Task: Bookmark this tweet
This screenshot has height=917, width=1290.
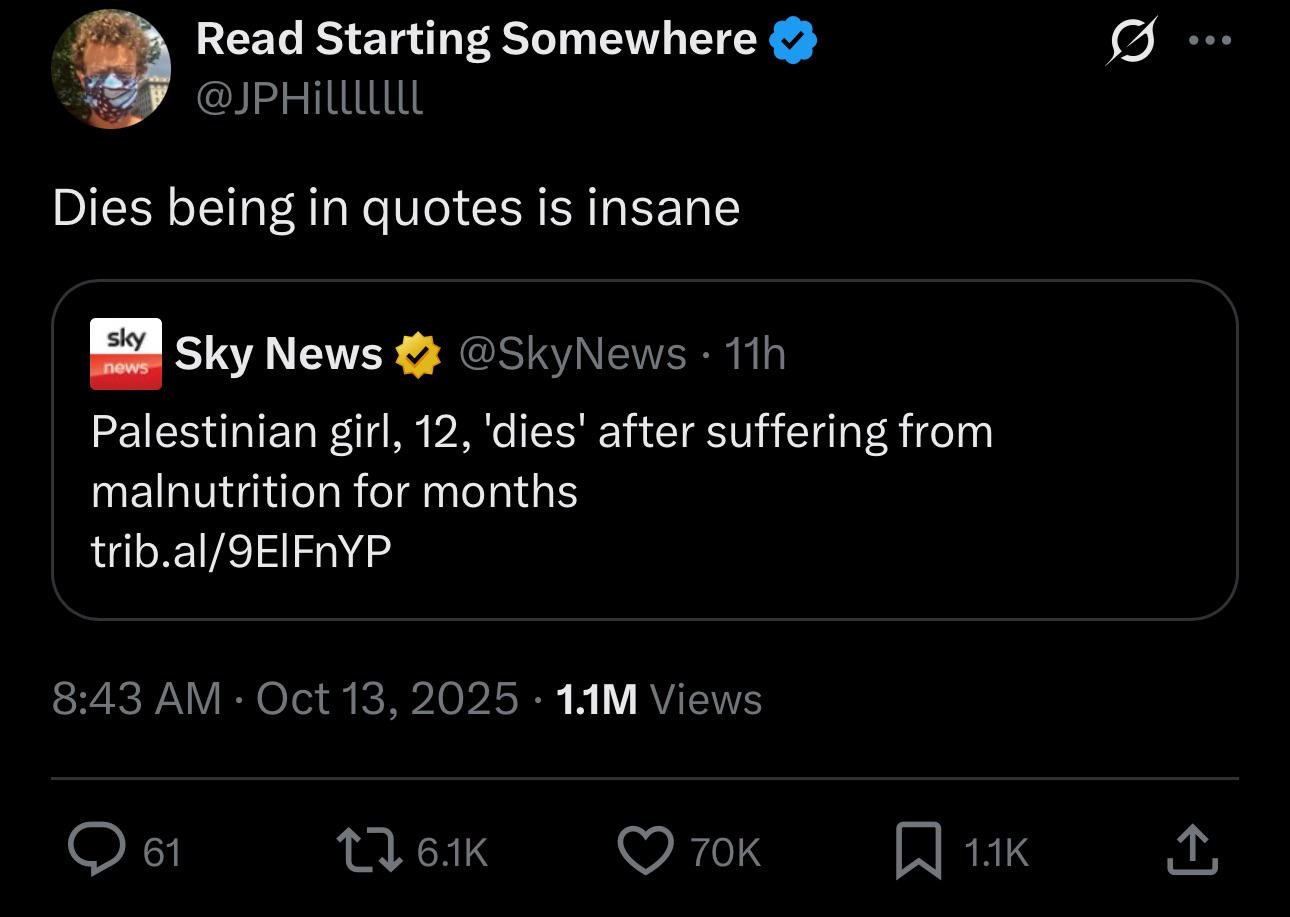Action: click(x=918, y=851)
